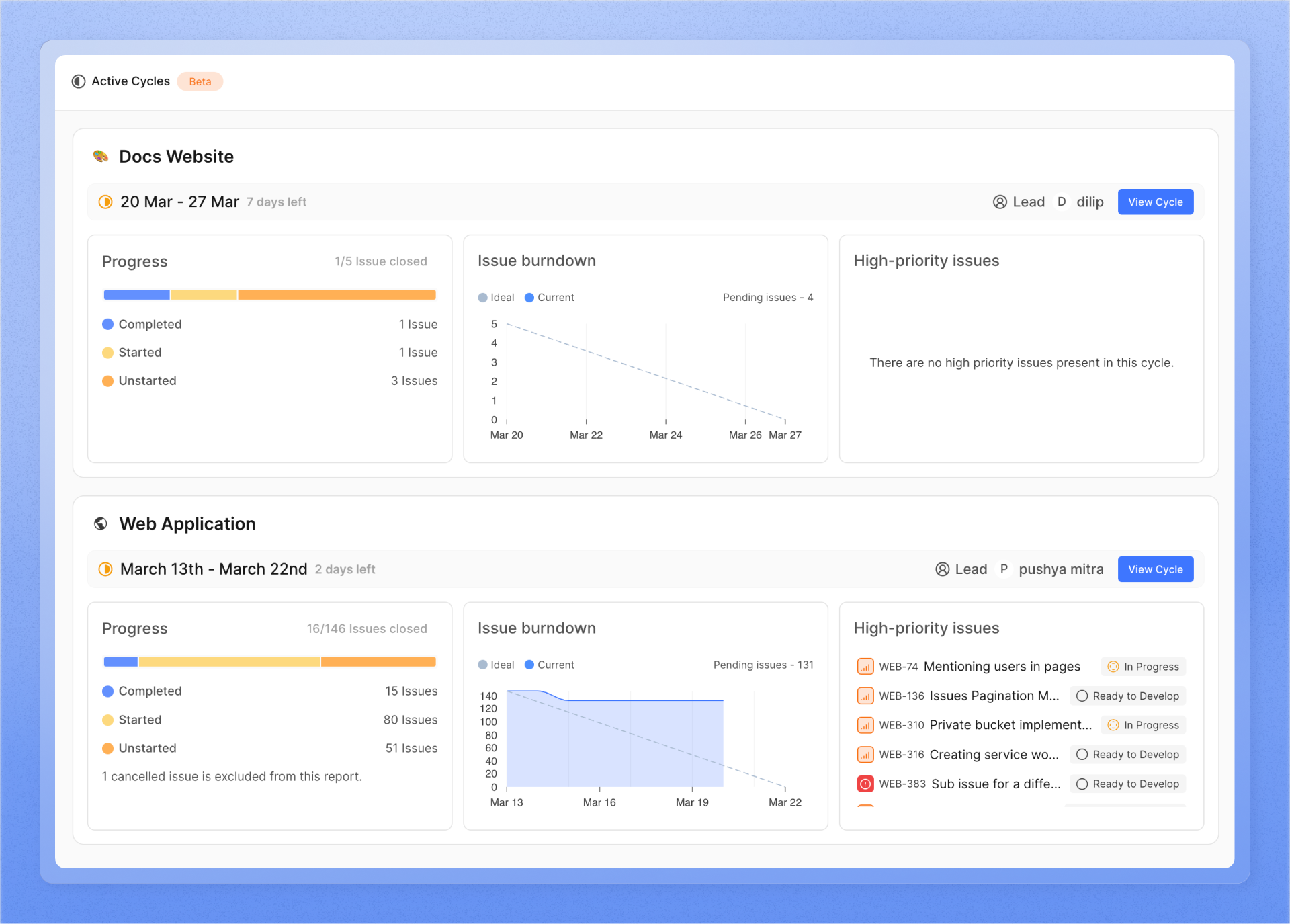1290x924 pixels.
Task: Click the In Progress status of WEB-74
Action: 1144,667
